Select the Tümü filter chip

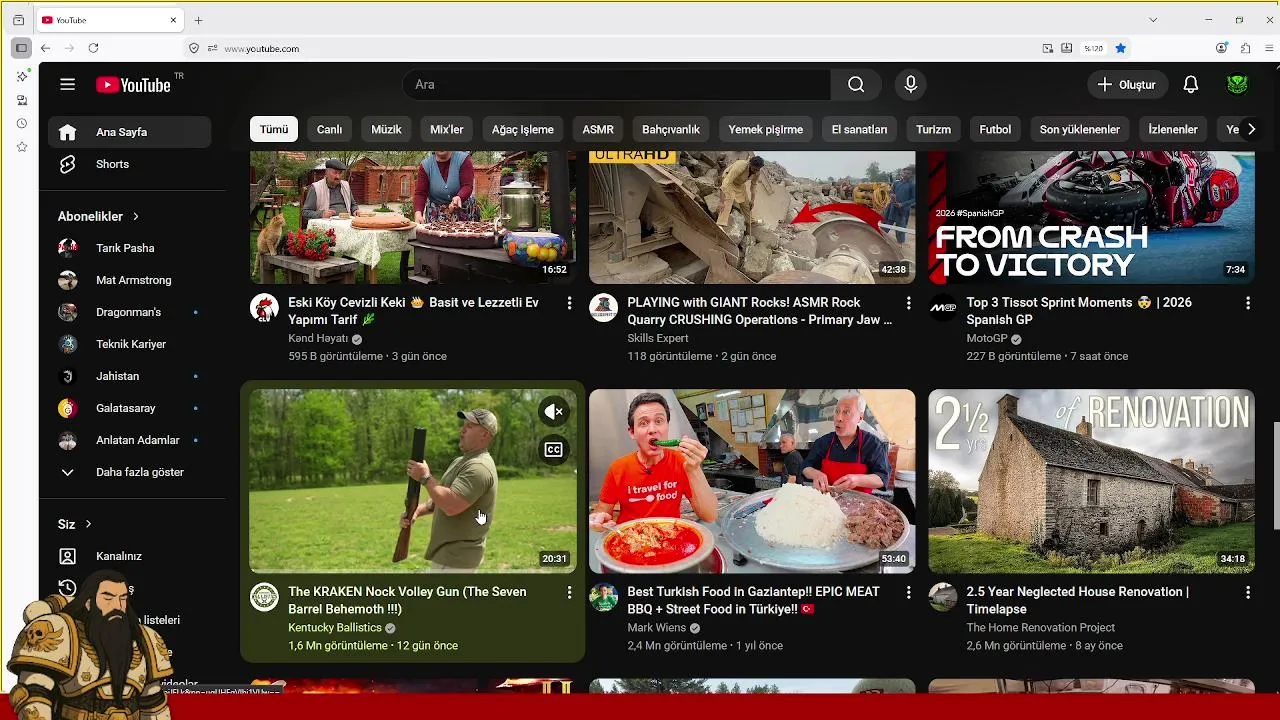point(274,129)
